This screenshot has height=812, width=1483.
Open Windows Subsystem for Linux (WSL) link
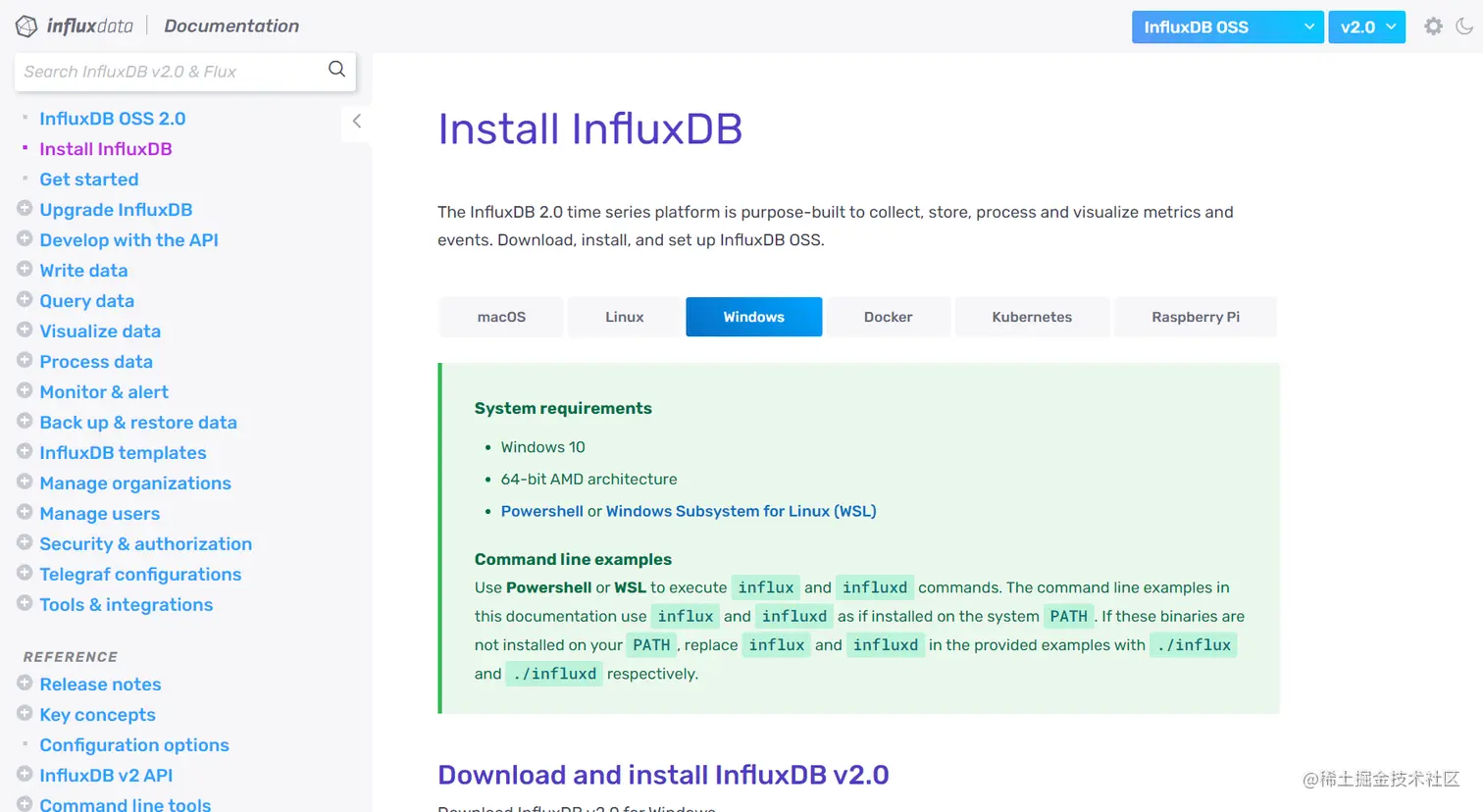(741, 511)
